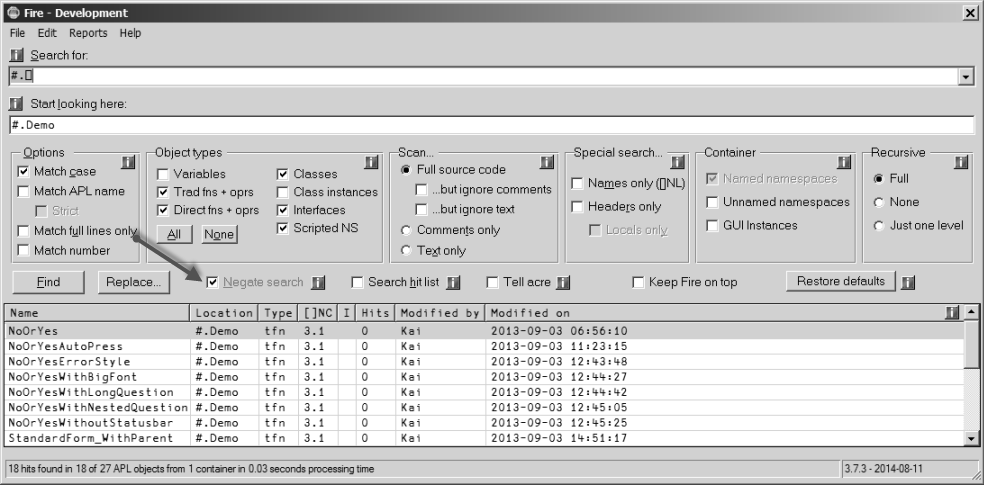Select Comments only radio button
Viewport: 984px width, 485px height.
(406, 230)
